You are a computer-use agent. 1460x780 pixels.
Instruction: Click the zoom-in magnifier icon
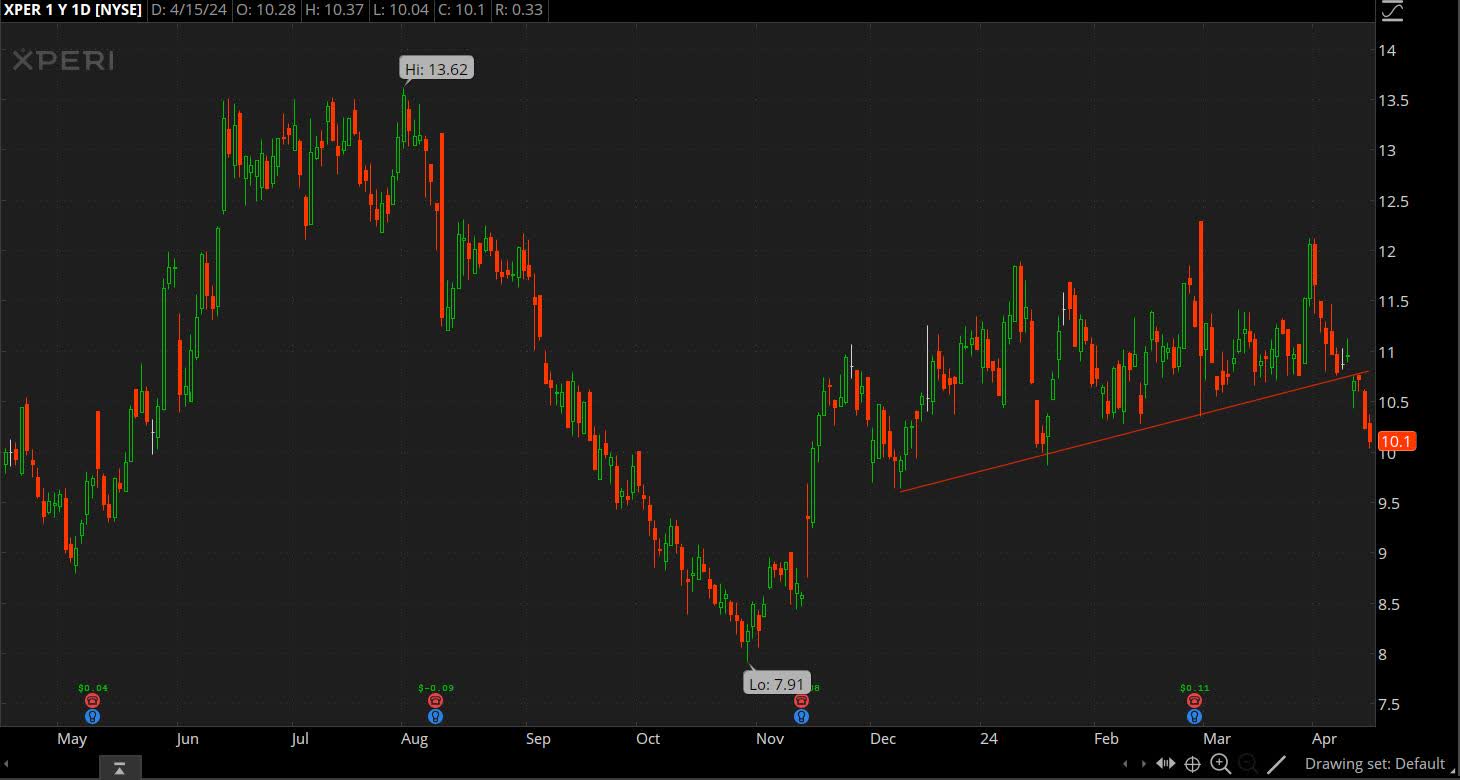tap(1219, 763)
